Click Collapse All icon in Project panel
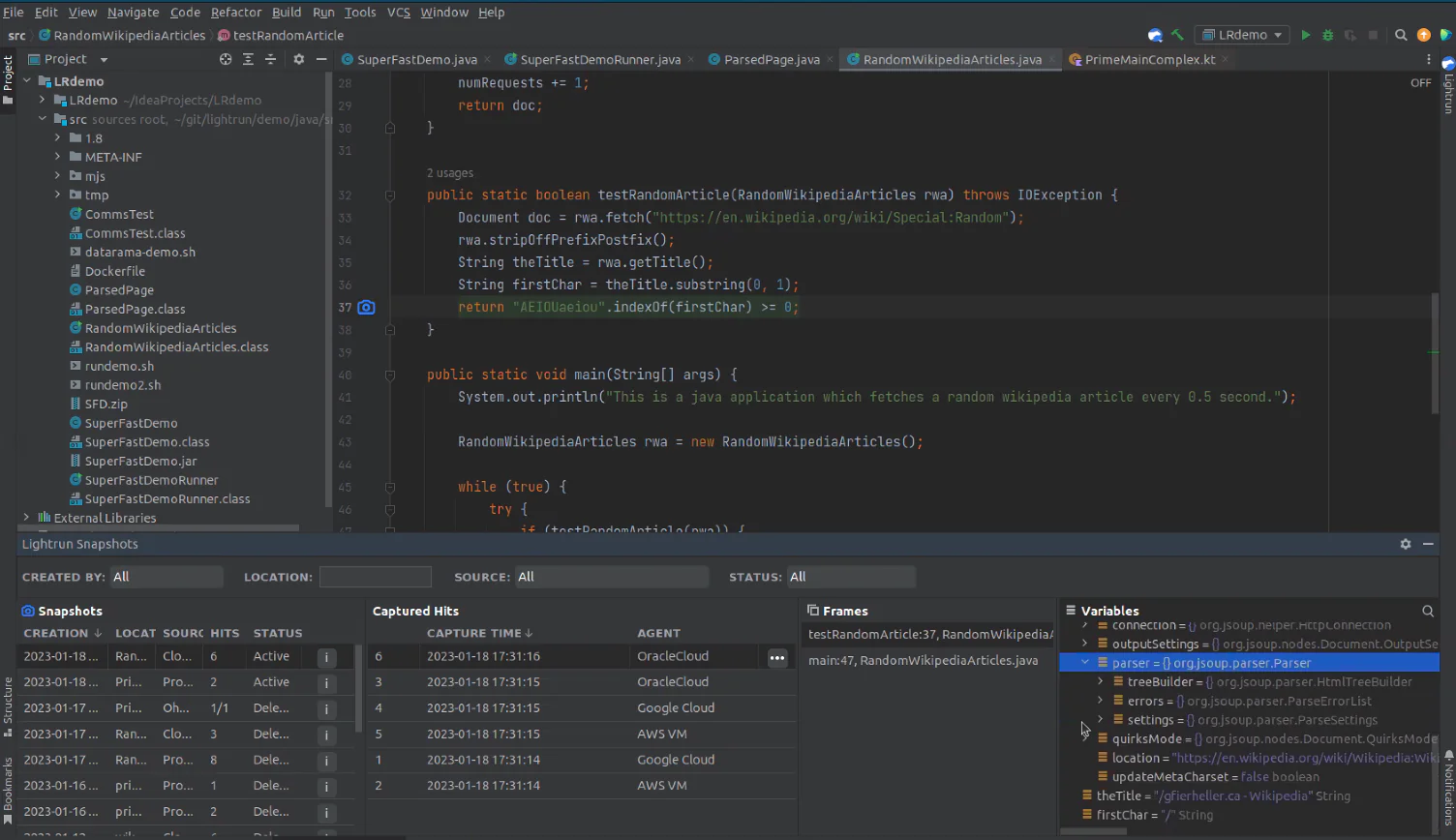This screenshot has width=1456, height=840. click(270, 59)
